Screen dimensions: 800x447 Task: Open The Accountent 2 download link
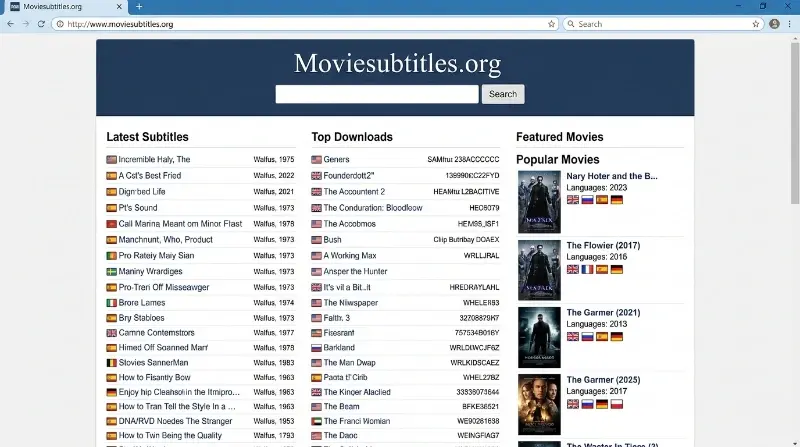(354, 192)
